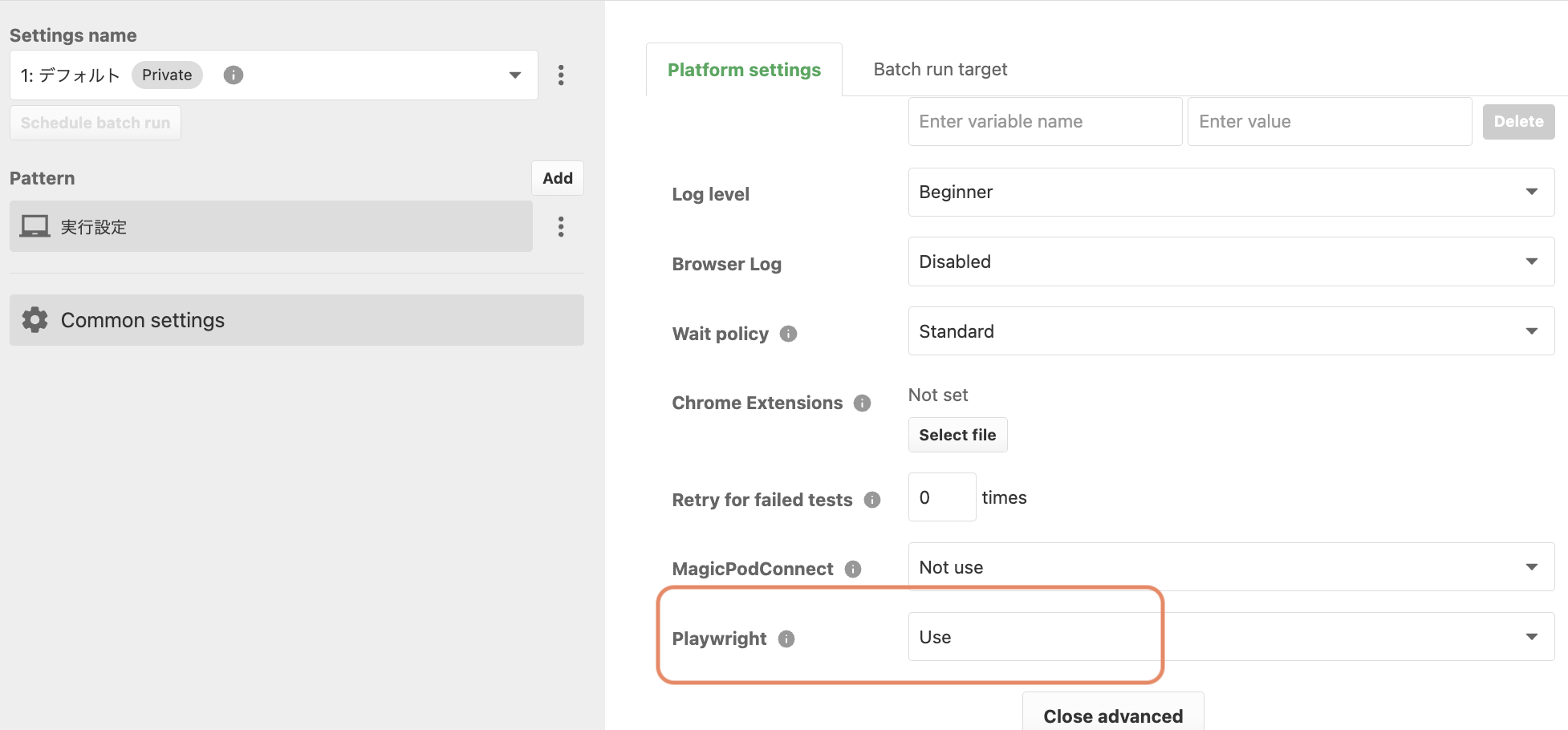The width and height of the screenshot is (1568, 730).
Task: Open three-dot menu for 実行設定 pattern
Action: click(x=561, y=227)
